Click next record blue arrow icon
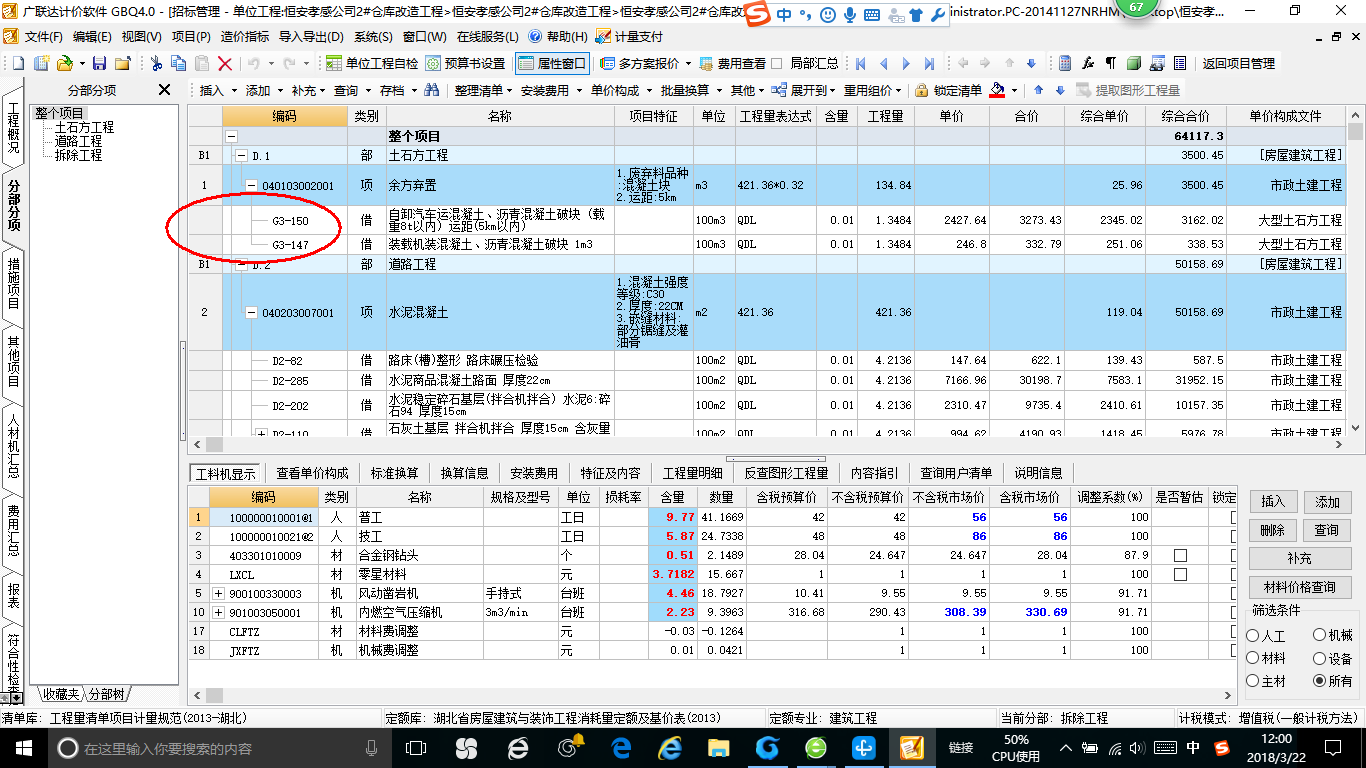 coord(907,63)
